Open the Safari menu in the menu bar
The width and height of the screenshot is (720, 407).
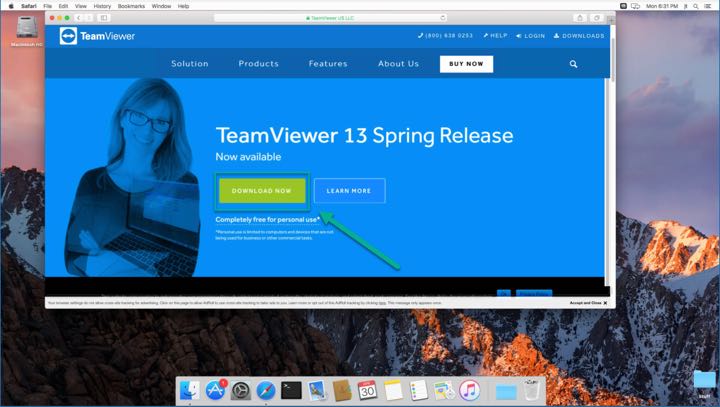(x=28, y=6)
